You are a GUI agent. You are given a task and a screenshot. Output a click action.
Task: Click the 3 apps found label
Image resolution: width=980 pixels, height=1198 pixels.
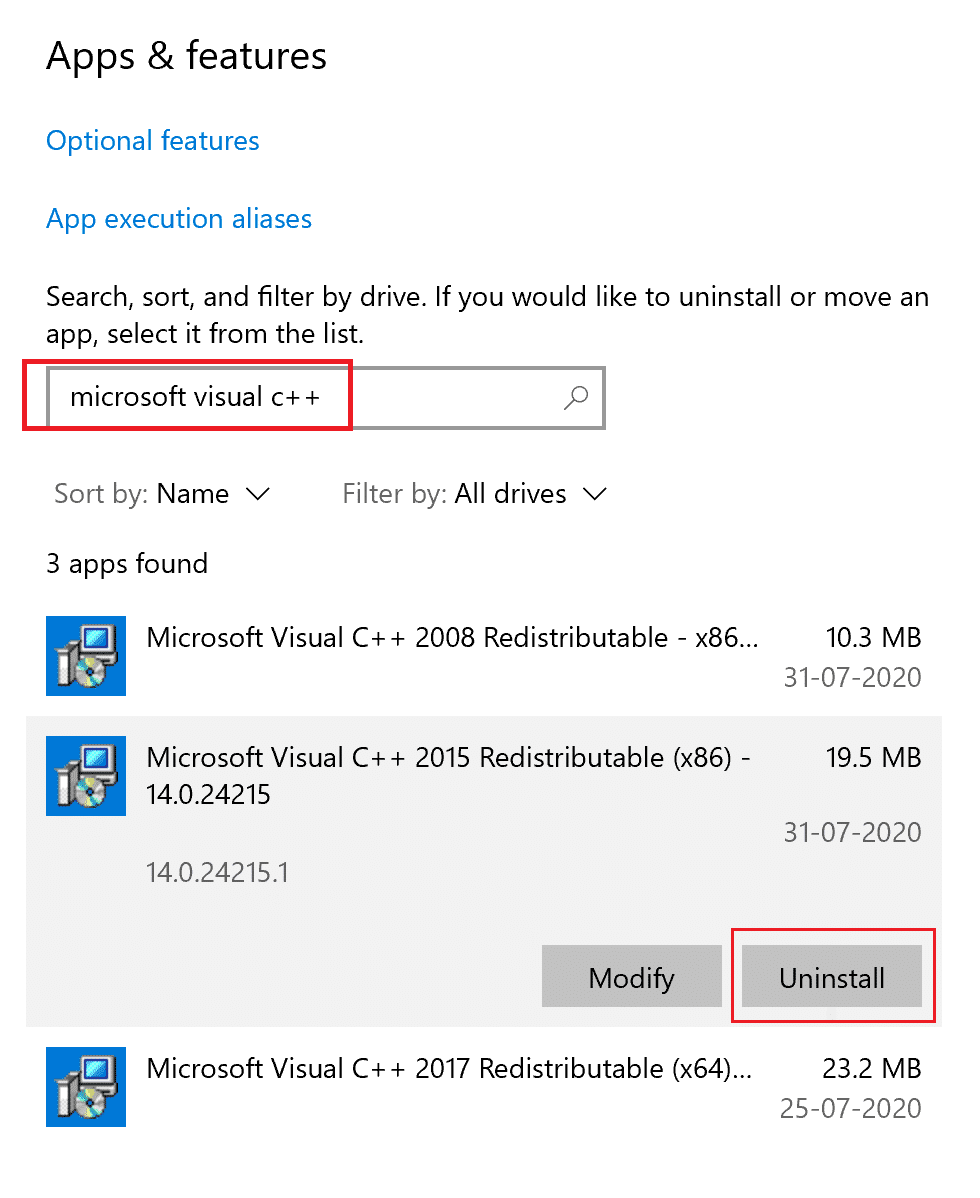click(126, 563)
